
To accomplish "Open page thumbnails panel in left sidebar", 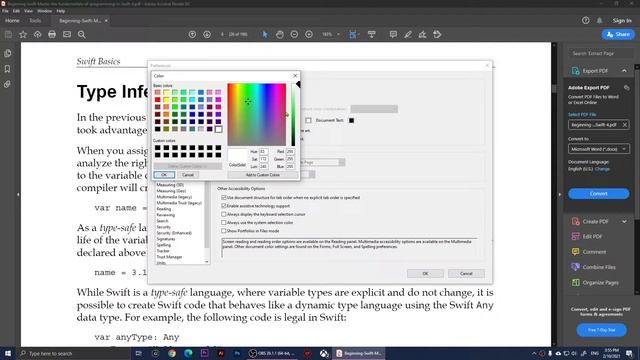I will 7,53.
